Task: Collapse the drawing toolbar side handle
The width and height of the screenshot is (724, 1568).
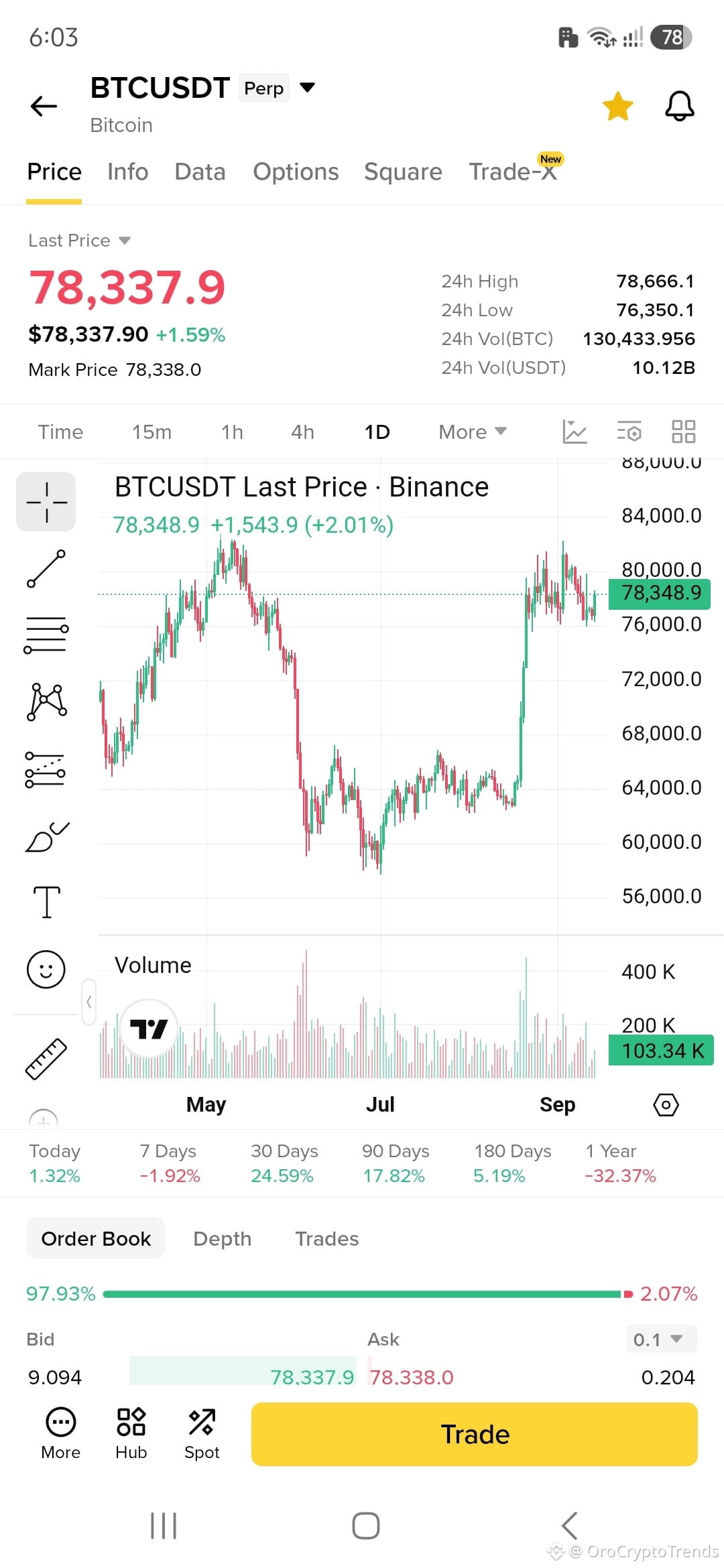Action: pyautogui.click(x=89, y=1002)
